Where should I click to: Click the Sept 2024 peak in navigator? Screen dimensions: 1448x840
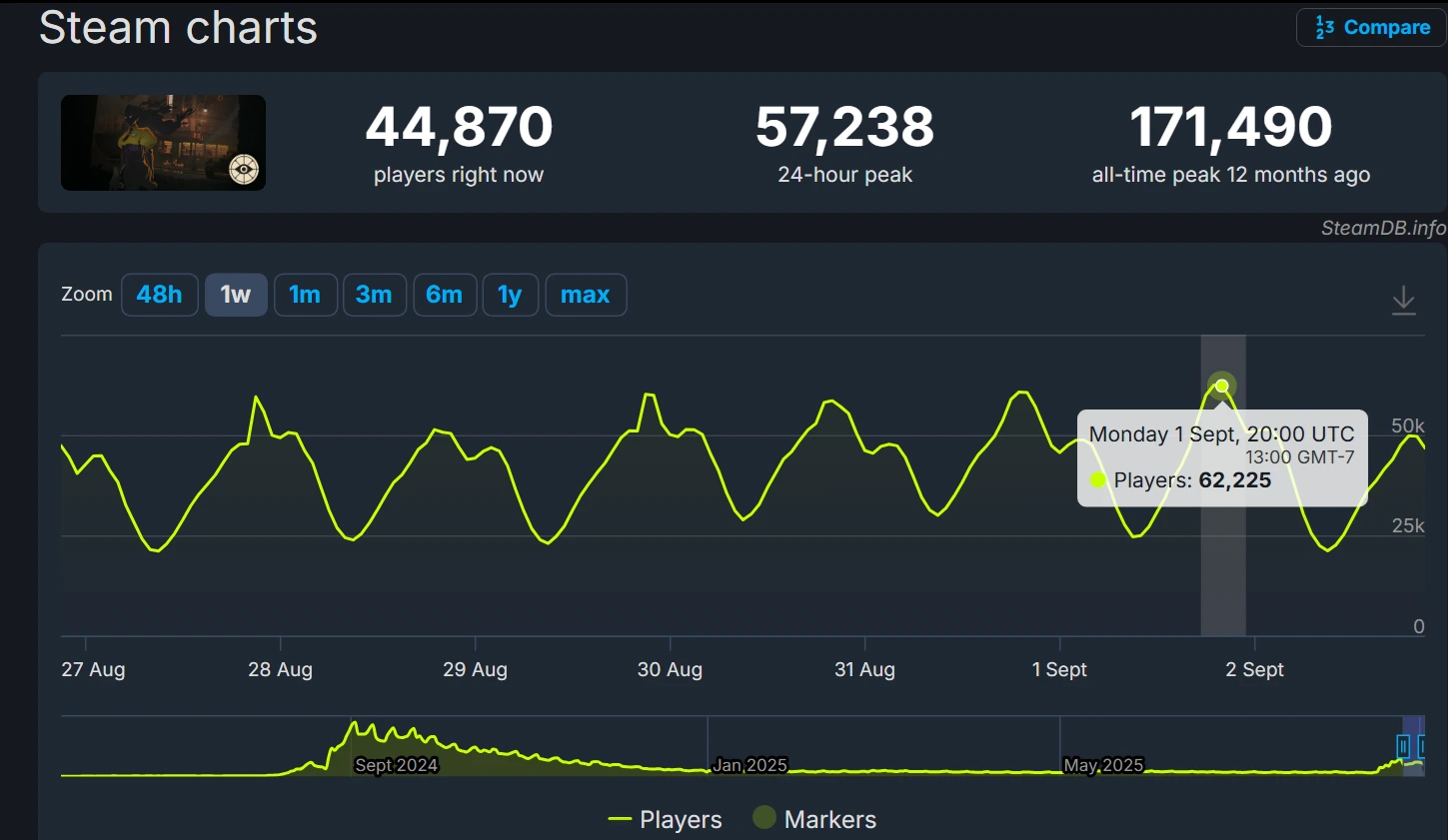point(354,725)
